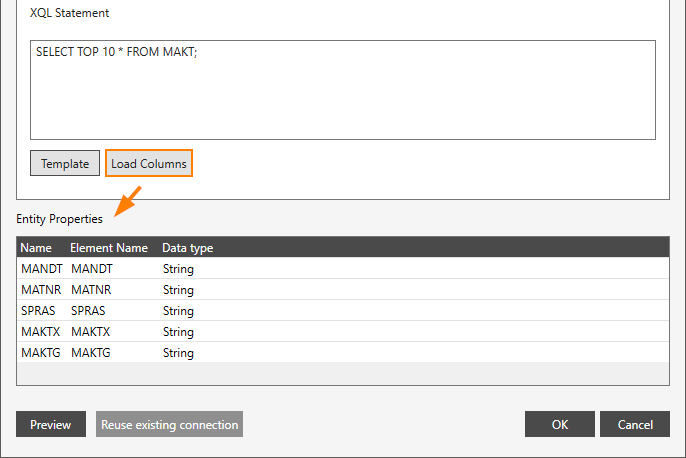Screen dimensions: 686x458
Task: Select the MAKTX property row
Action: 343,331
